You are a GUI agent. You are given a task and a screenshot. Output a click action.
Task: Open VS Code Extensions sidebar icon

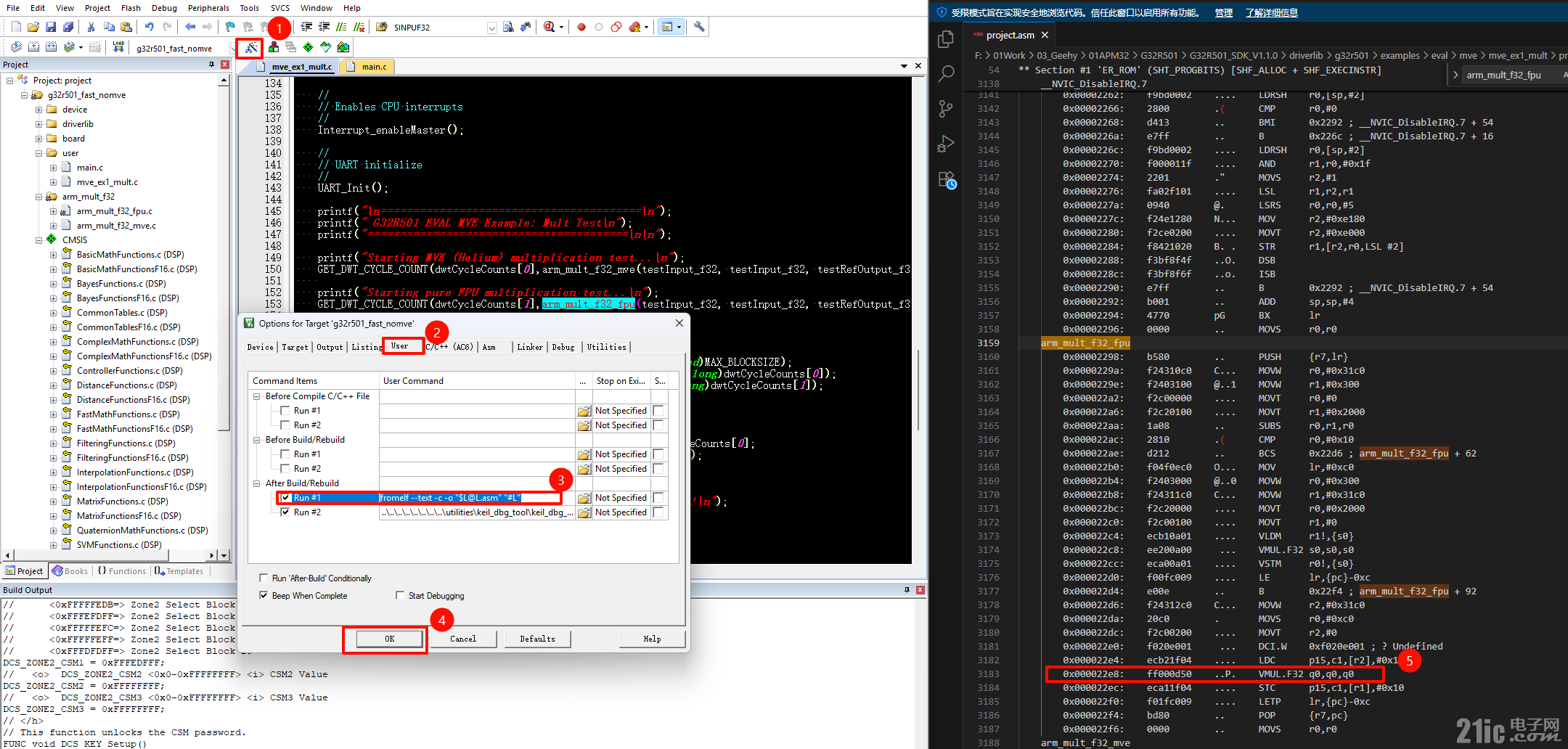946,179
